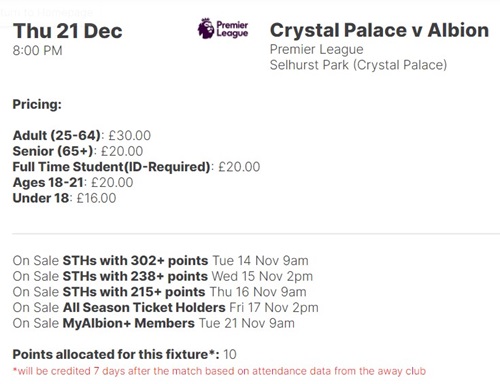Click STHs with 238+ points sale line
This screenshot has height=384, width=500.
[x=163, y=276]
